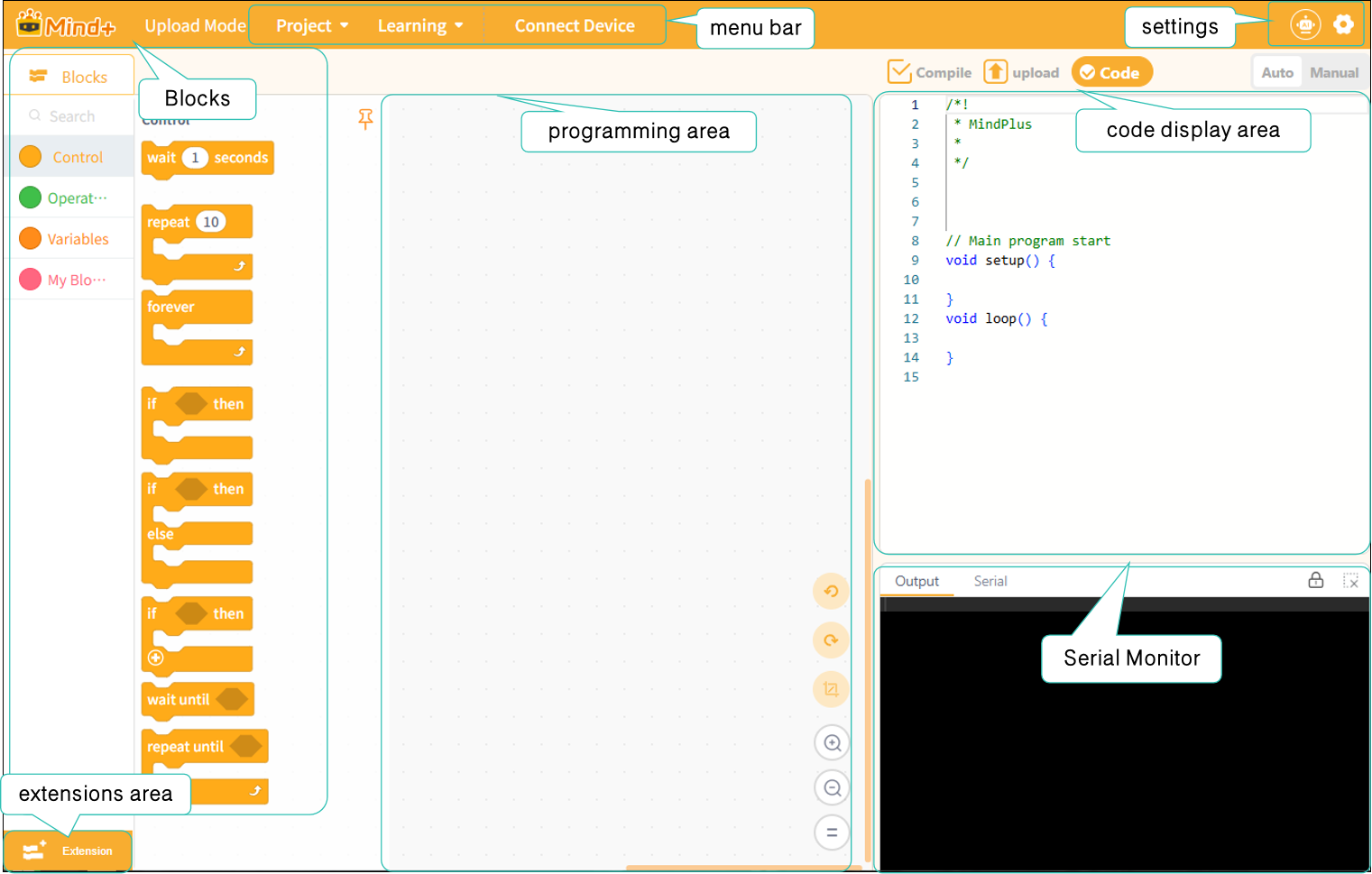The width and height of the screenshot is (1372, 874).
Task: Click the settings gear icon
Action: (x=1343, y=24)
